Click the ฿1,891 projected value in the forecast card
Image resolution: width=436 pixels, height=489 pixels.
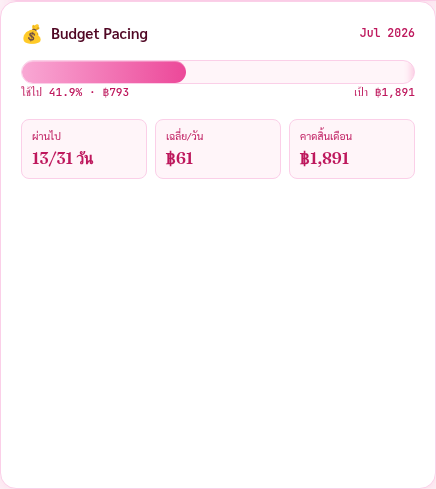click(324, 158)
